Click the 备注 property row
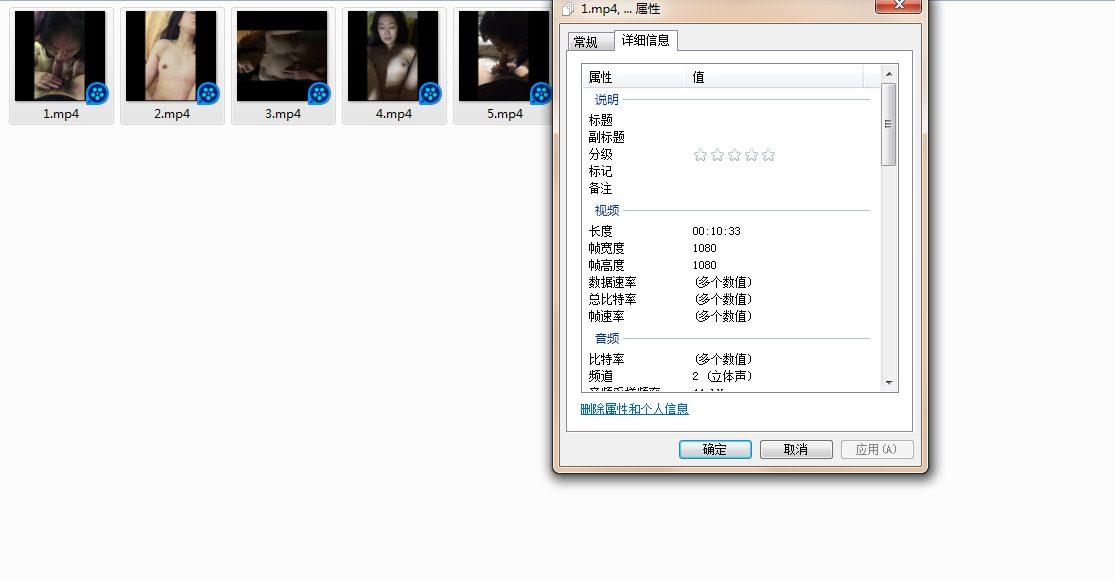Viewport: 1115px width, 581px height. click(x=727, y=188)
